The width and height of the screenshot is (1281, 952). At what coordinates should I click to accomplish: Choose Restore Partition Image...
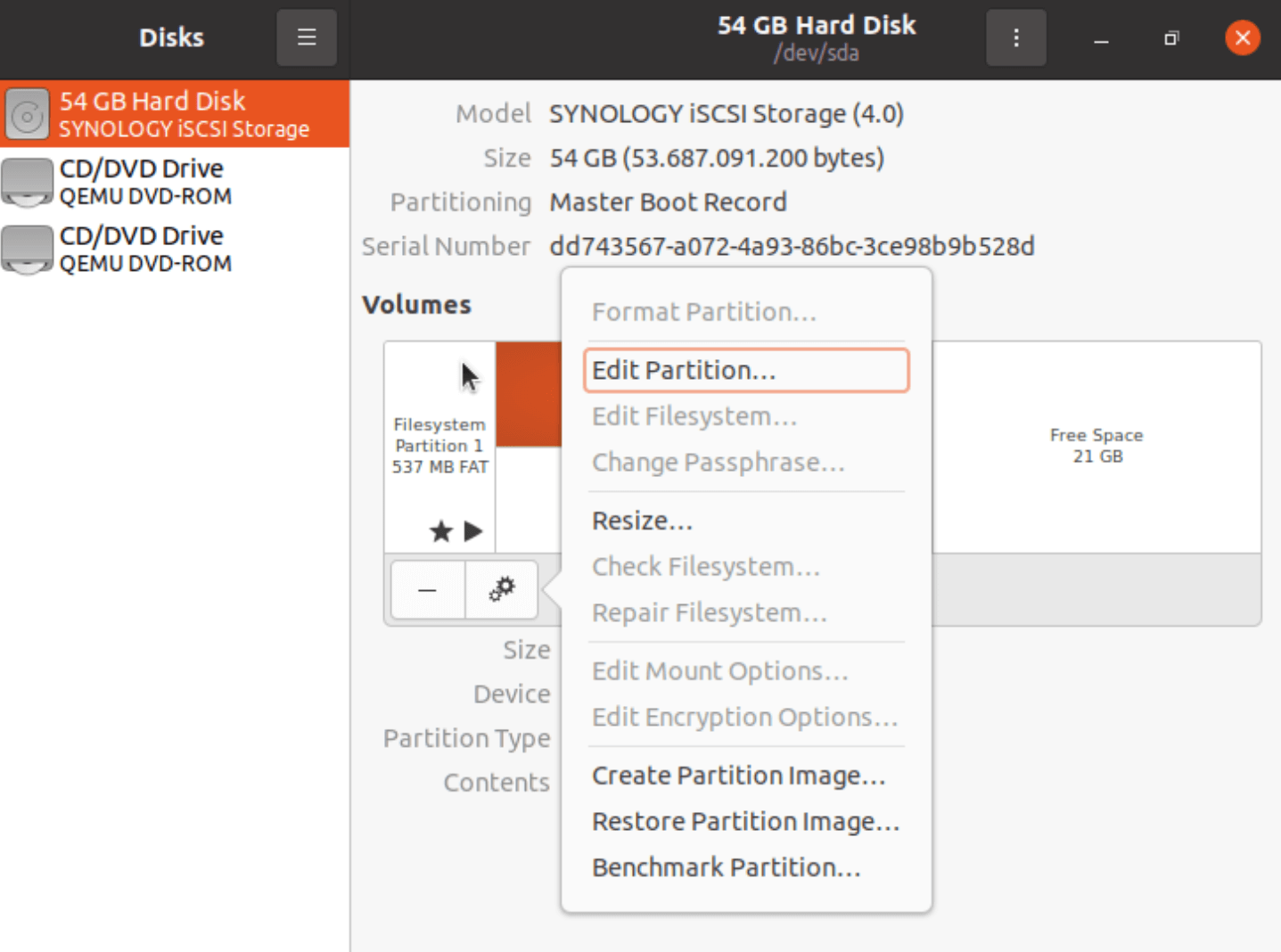[x=746, y=822]
